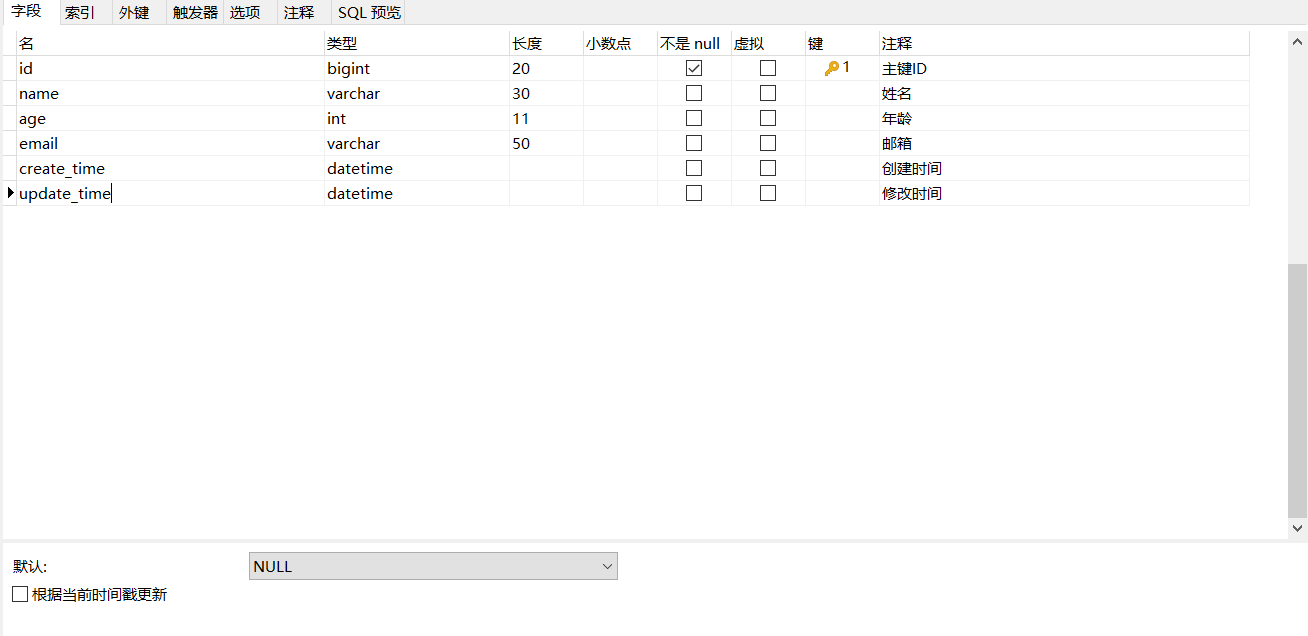
Task: Click the 不是 null column header
Action: pos(695,43)
